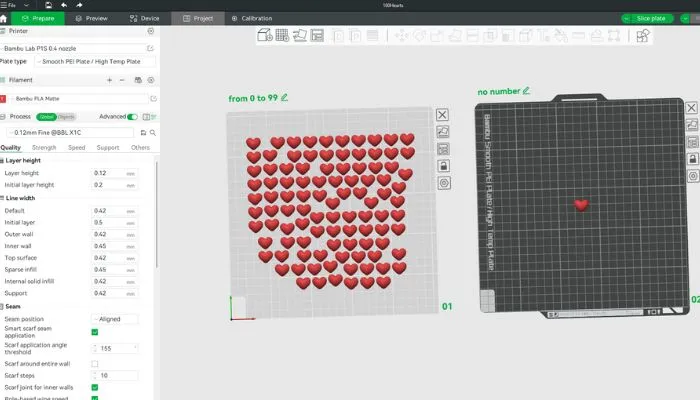This screenshot has width=700, height=400.
Task: Open plate settings gear on the first plate
Action: coord(443,183)
